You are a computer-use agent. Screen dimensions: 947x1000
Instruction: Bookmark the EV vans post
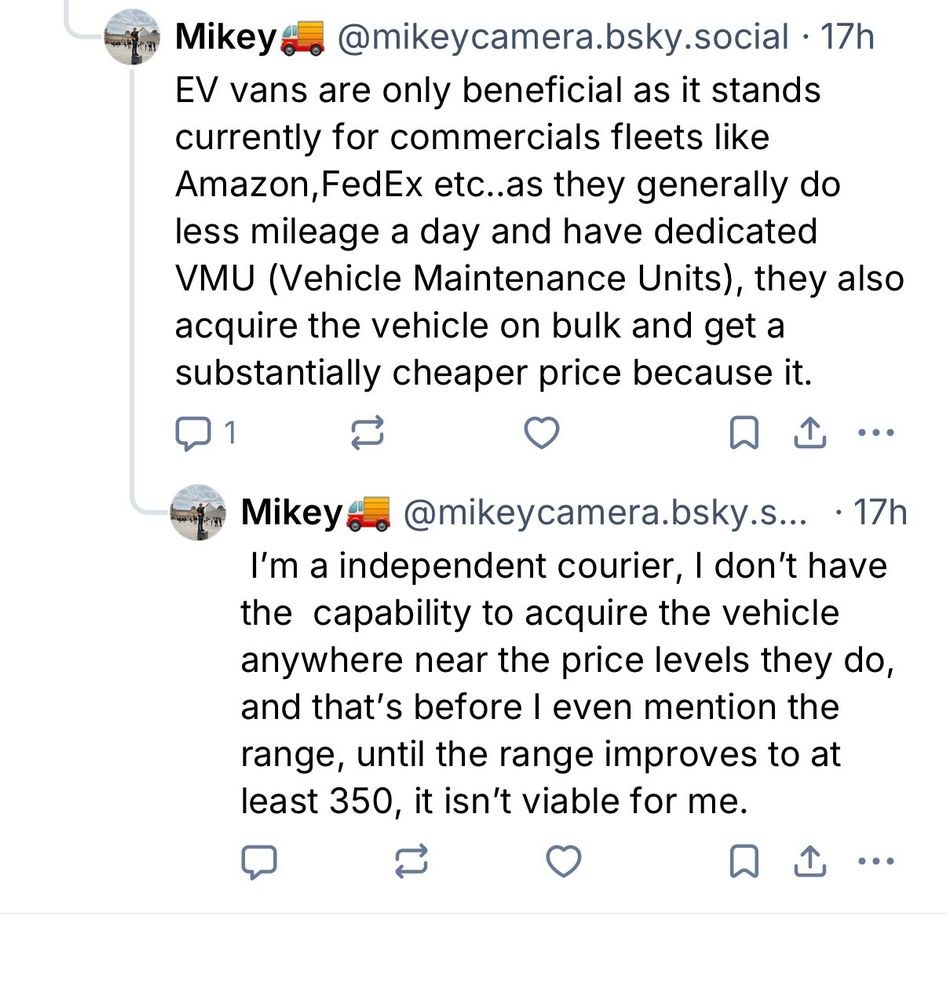(x=742, y=433)
